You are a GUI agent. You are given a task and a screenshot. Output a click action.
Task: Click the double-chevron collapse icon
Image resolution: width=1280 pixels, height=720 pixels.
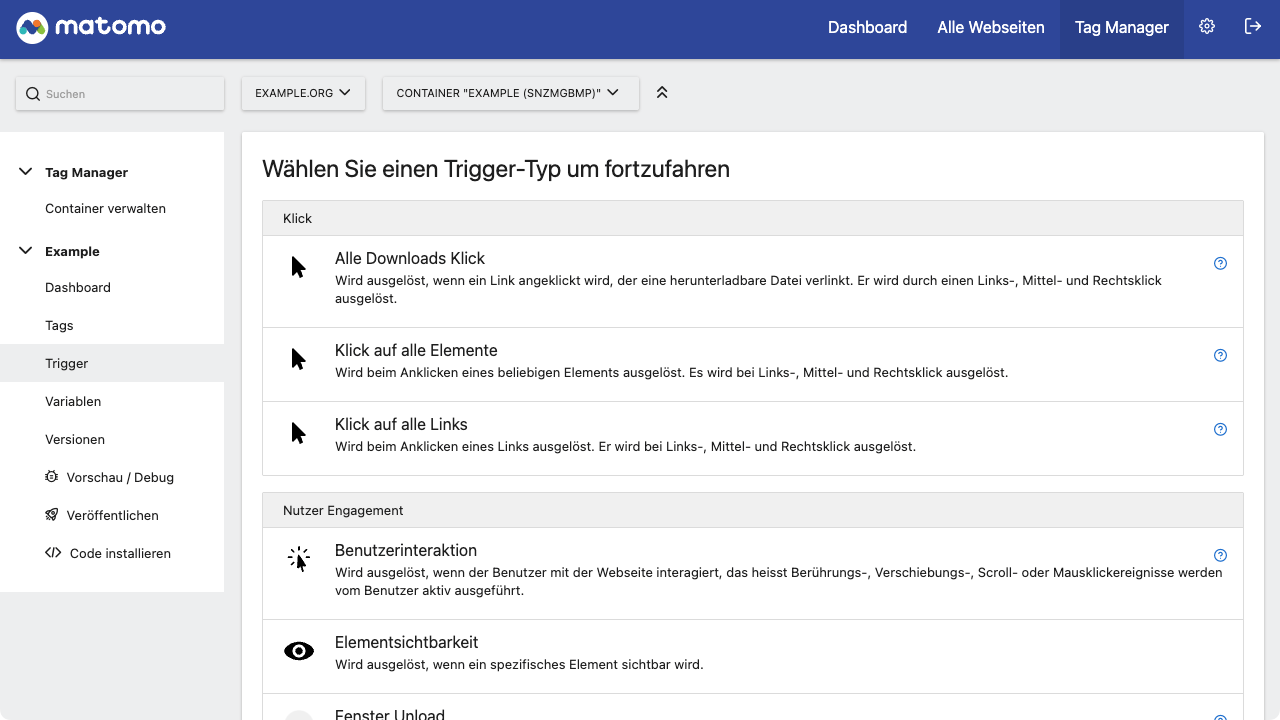[662, 92]
